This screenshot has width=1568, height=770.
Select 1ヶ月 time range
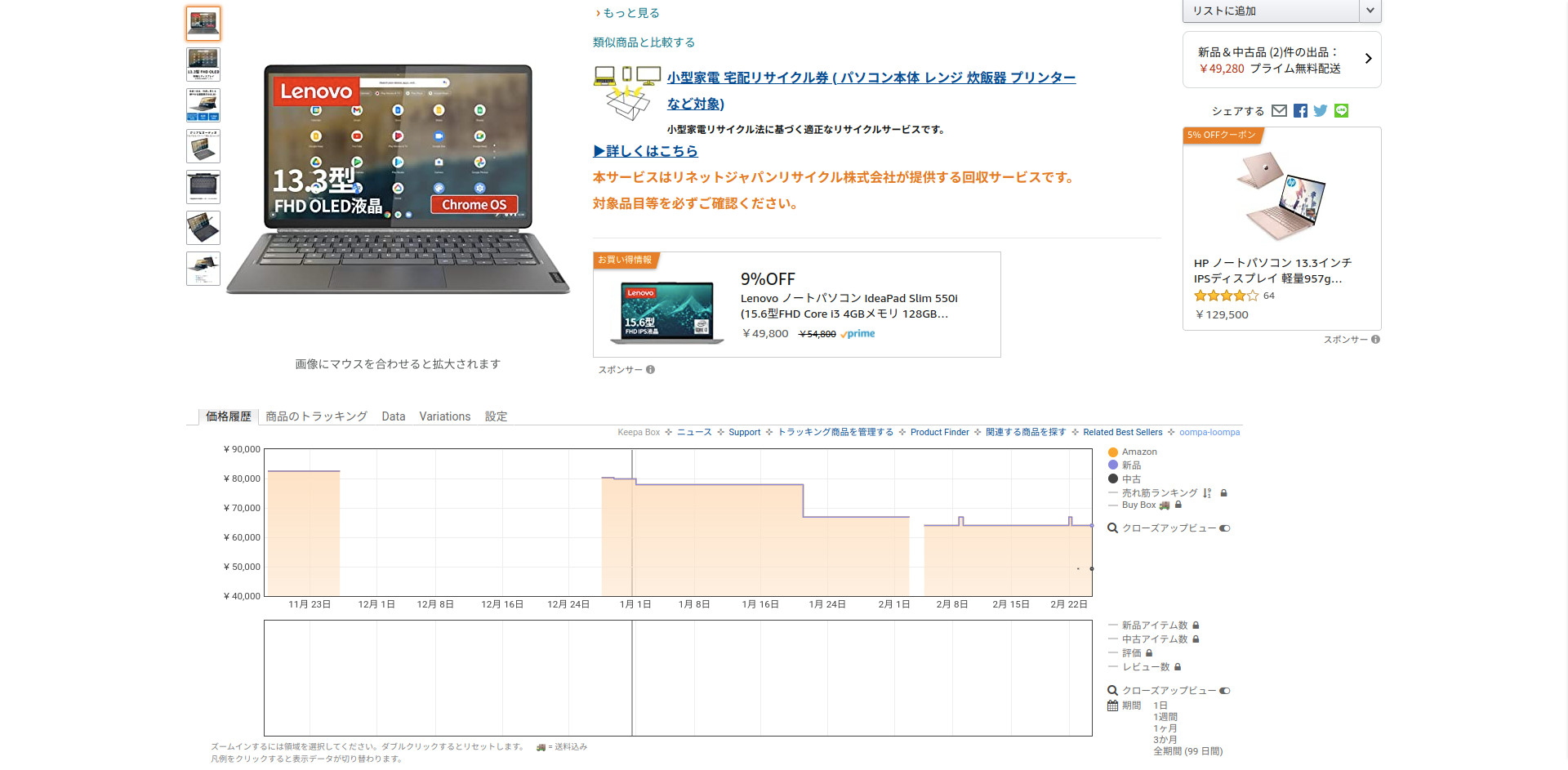point(1165,728)
